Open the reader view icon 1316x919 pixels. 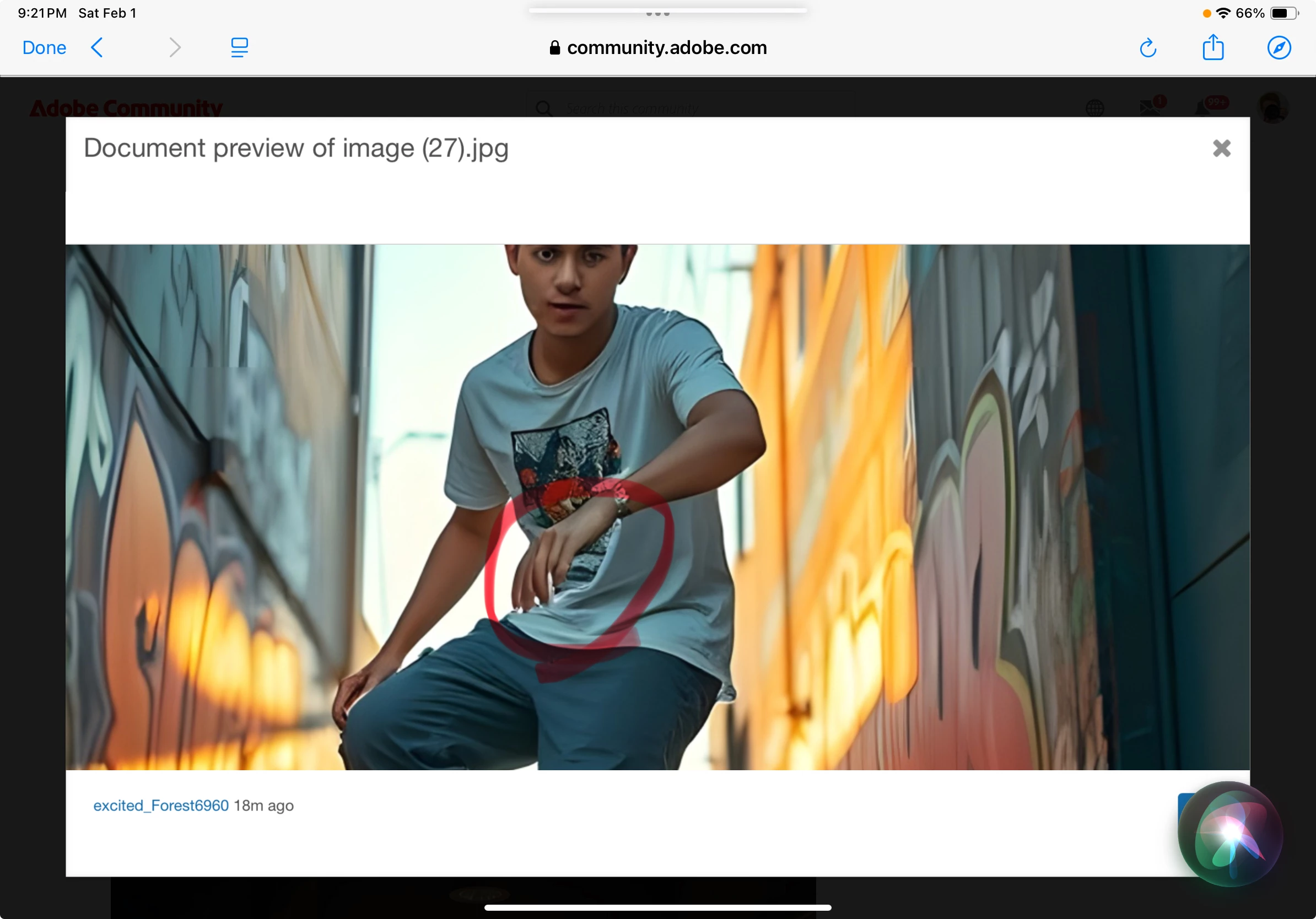pyautogui.click(x=239, y=47)
